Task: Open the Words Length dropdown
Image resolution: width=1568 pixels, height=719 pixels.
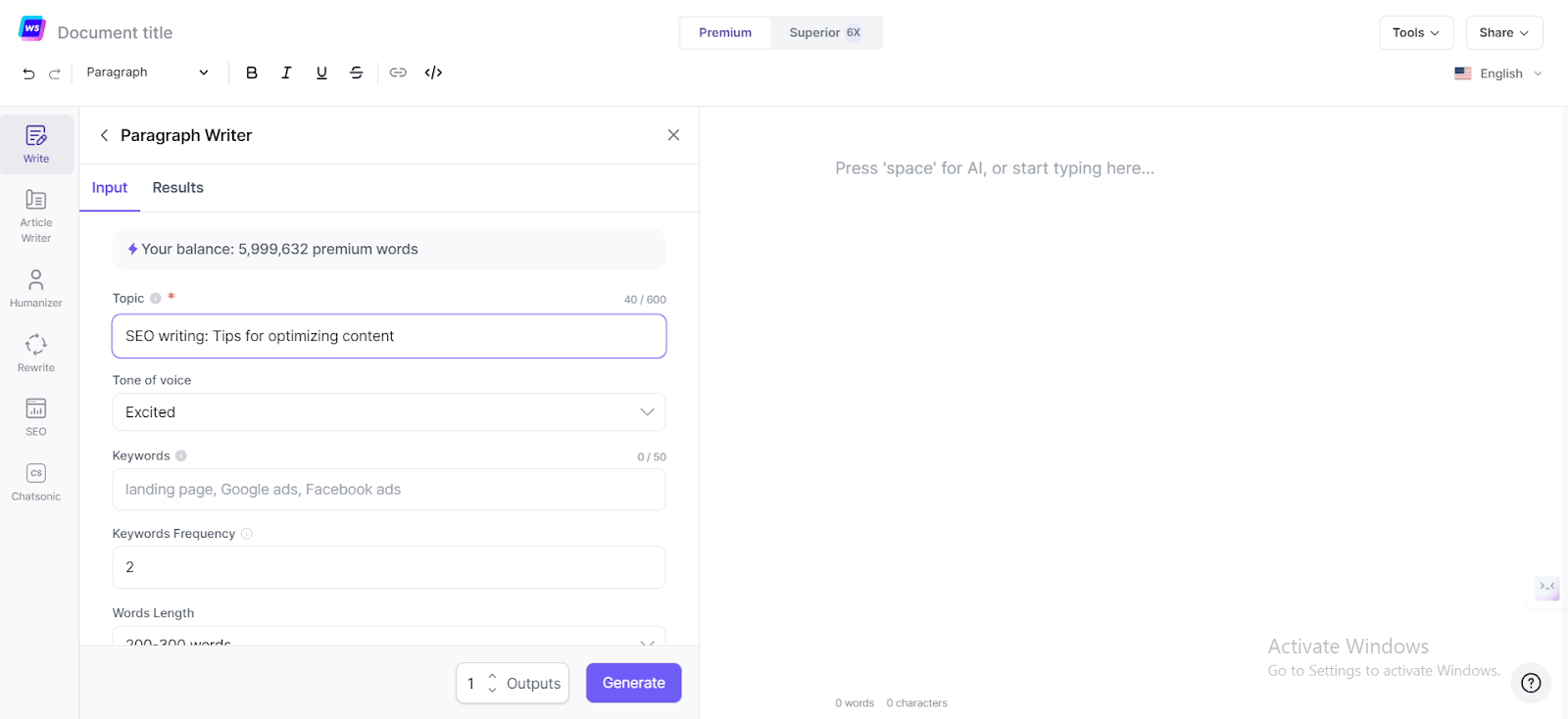Action: [389, 636]
